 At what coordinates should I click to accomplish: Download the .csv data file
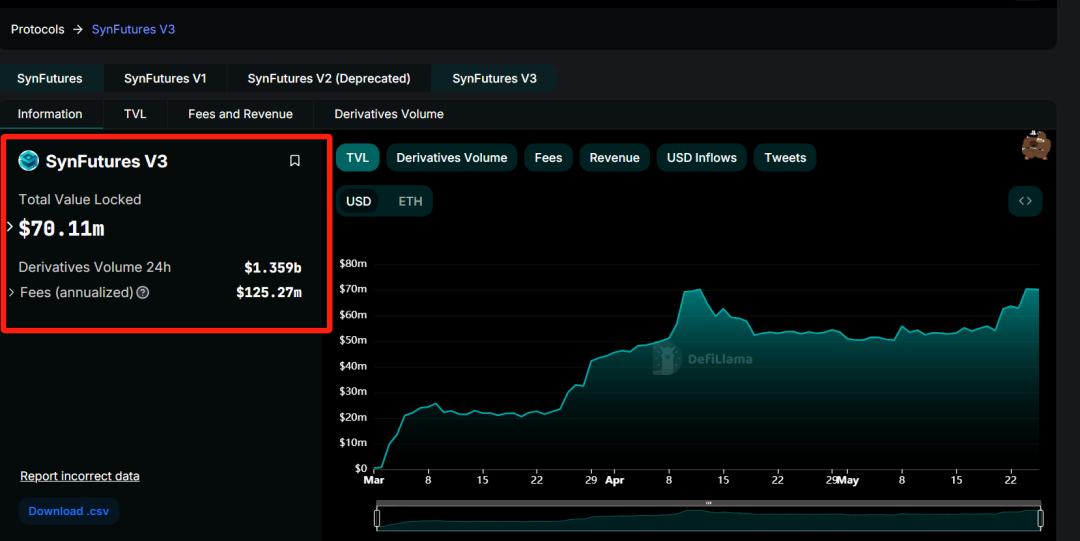[x=69, y=511]
